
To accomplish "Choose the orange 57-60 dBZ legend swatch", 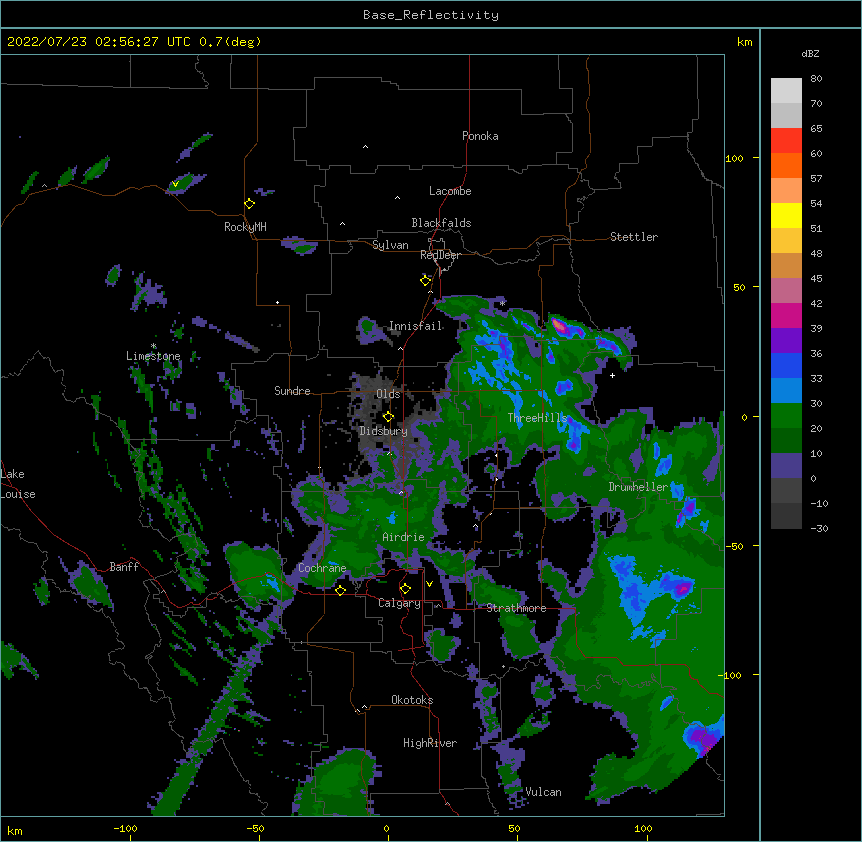I will click(786, 165).
